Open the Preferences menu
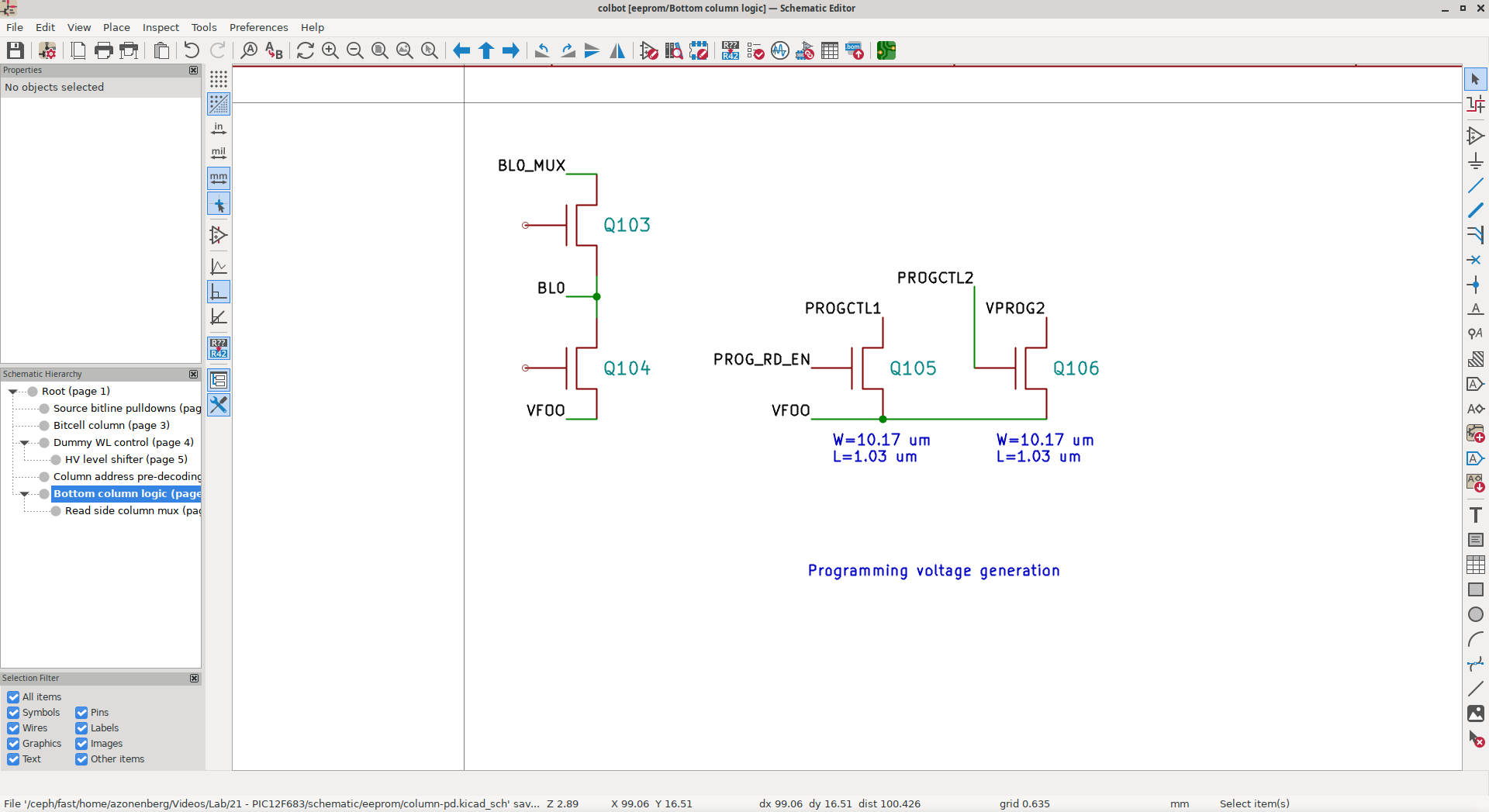 pyautogui.click(x=258, y=27)
